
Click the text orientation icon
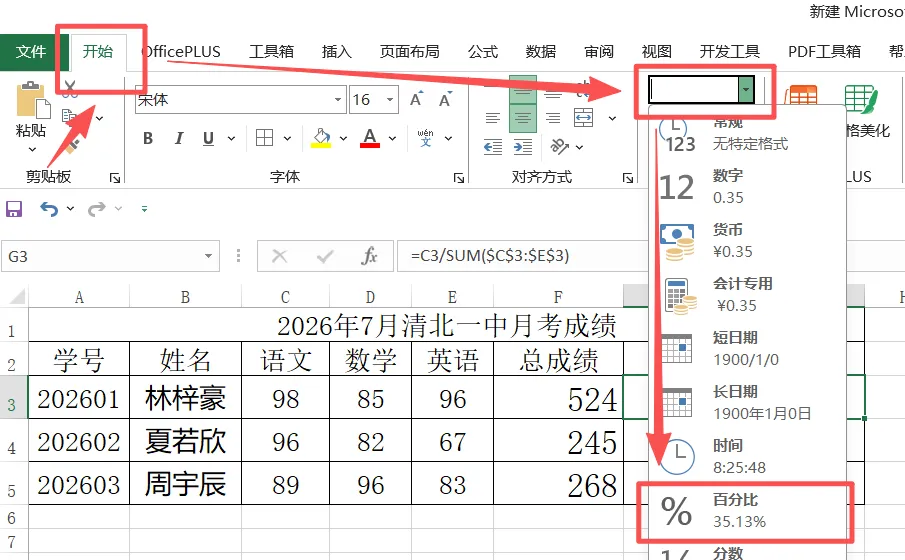[x=559, y=147]
